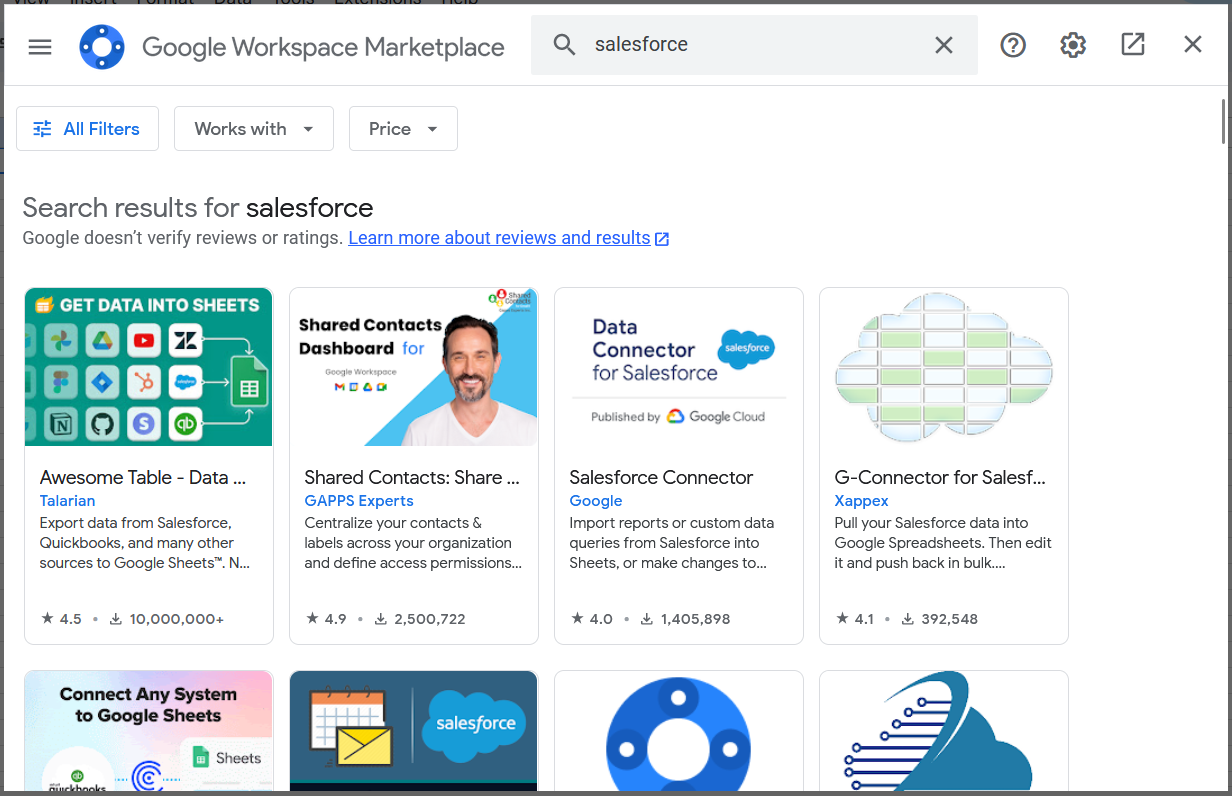The image size is (1232, 796).
Task: Click the search magnifier icon
Action: coord(564,44)
